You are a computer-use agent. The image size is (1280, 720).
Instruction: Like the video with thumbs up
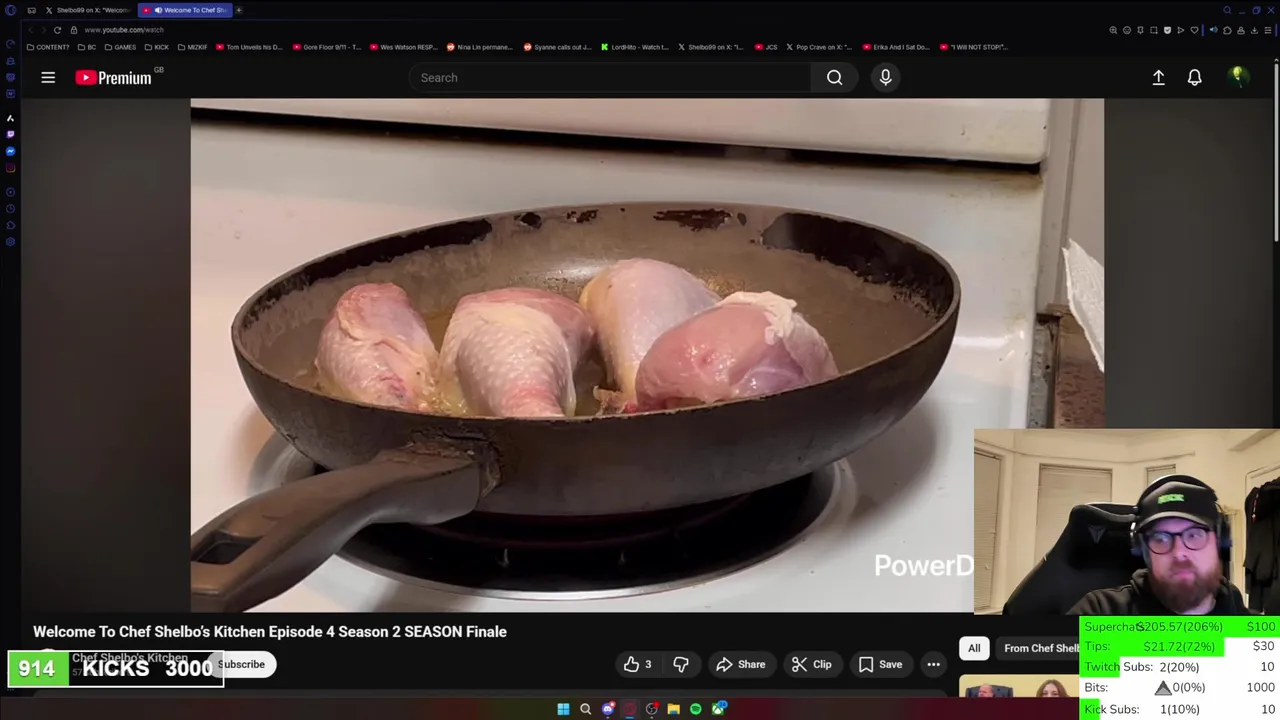pyautogui.click(x=637, y=664)
